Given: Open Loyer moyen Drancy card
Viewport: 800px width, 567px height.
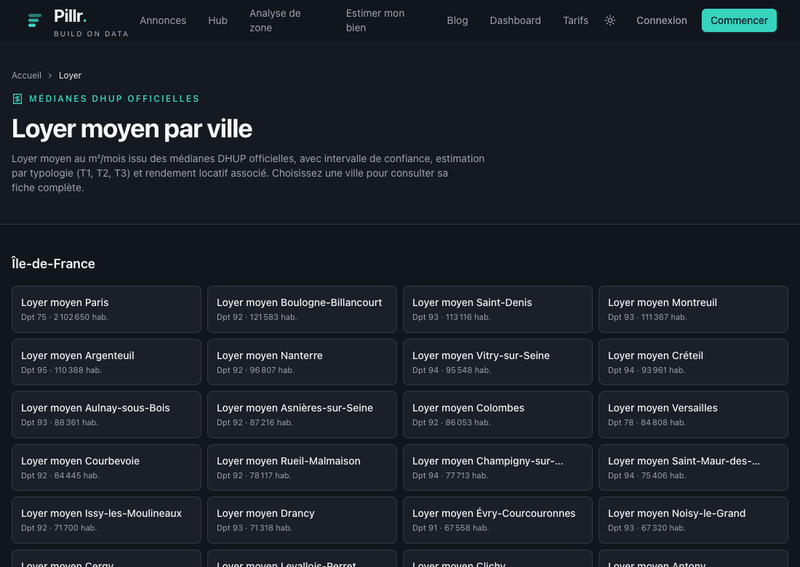Looking at the screenshot, I should pos(302,520).
